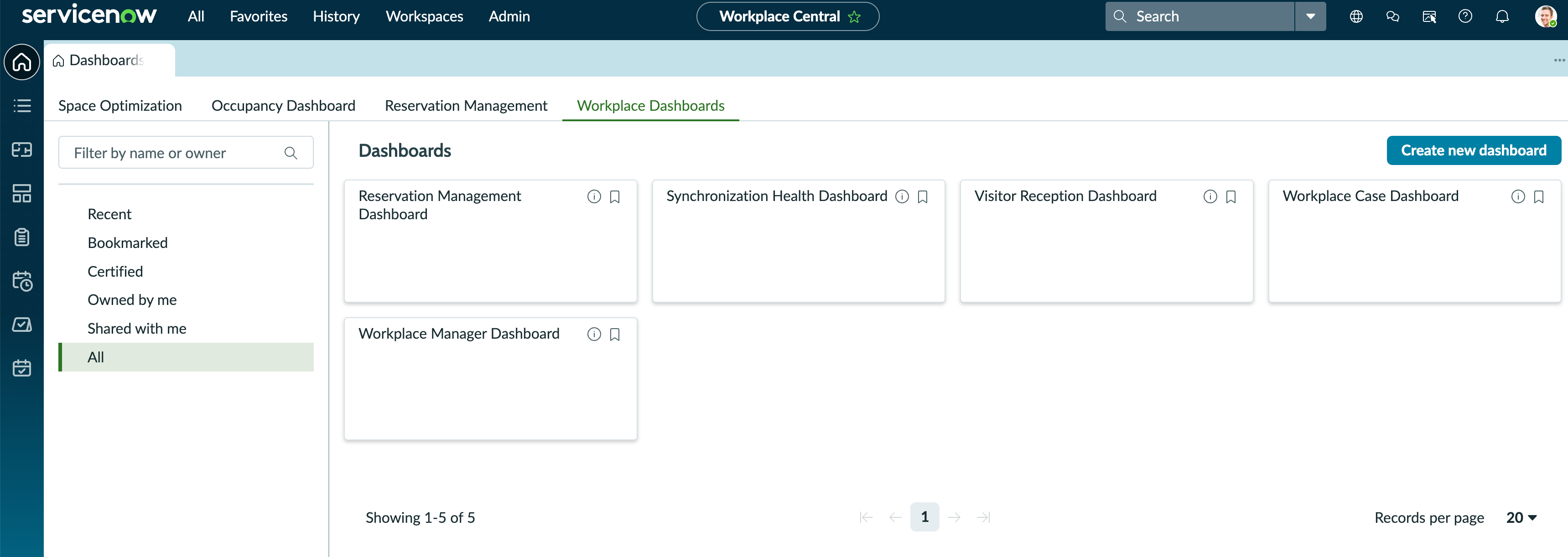
Task: Go to first page of results
Action: (x=866, y=517)
